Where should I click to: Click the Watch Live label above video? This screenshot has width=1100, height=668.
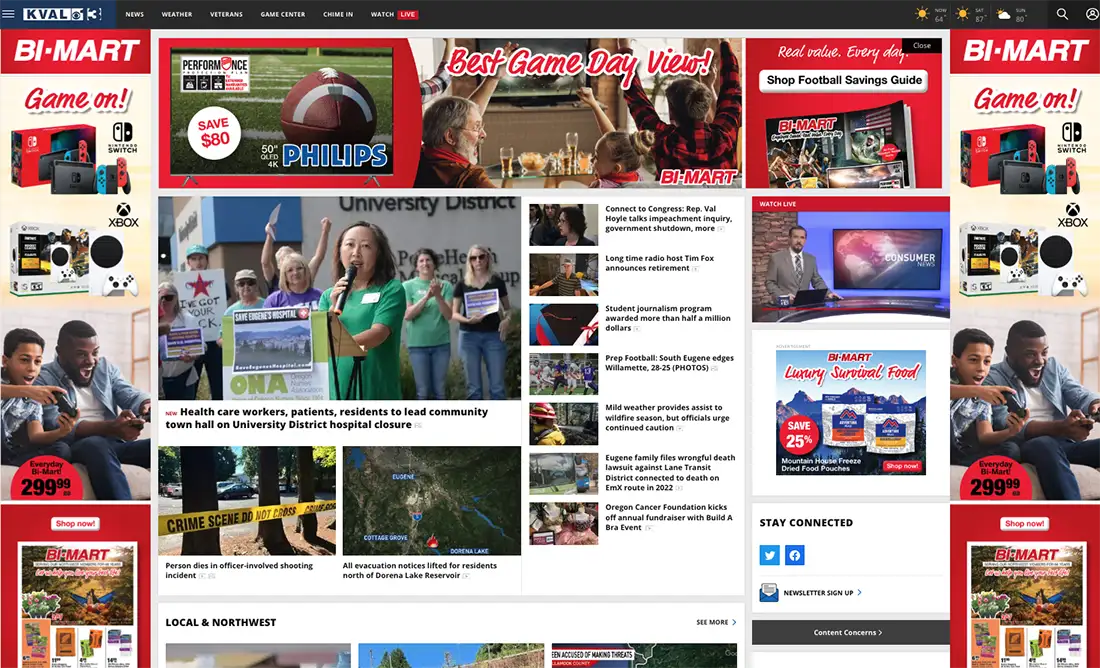click(777, 204)
